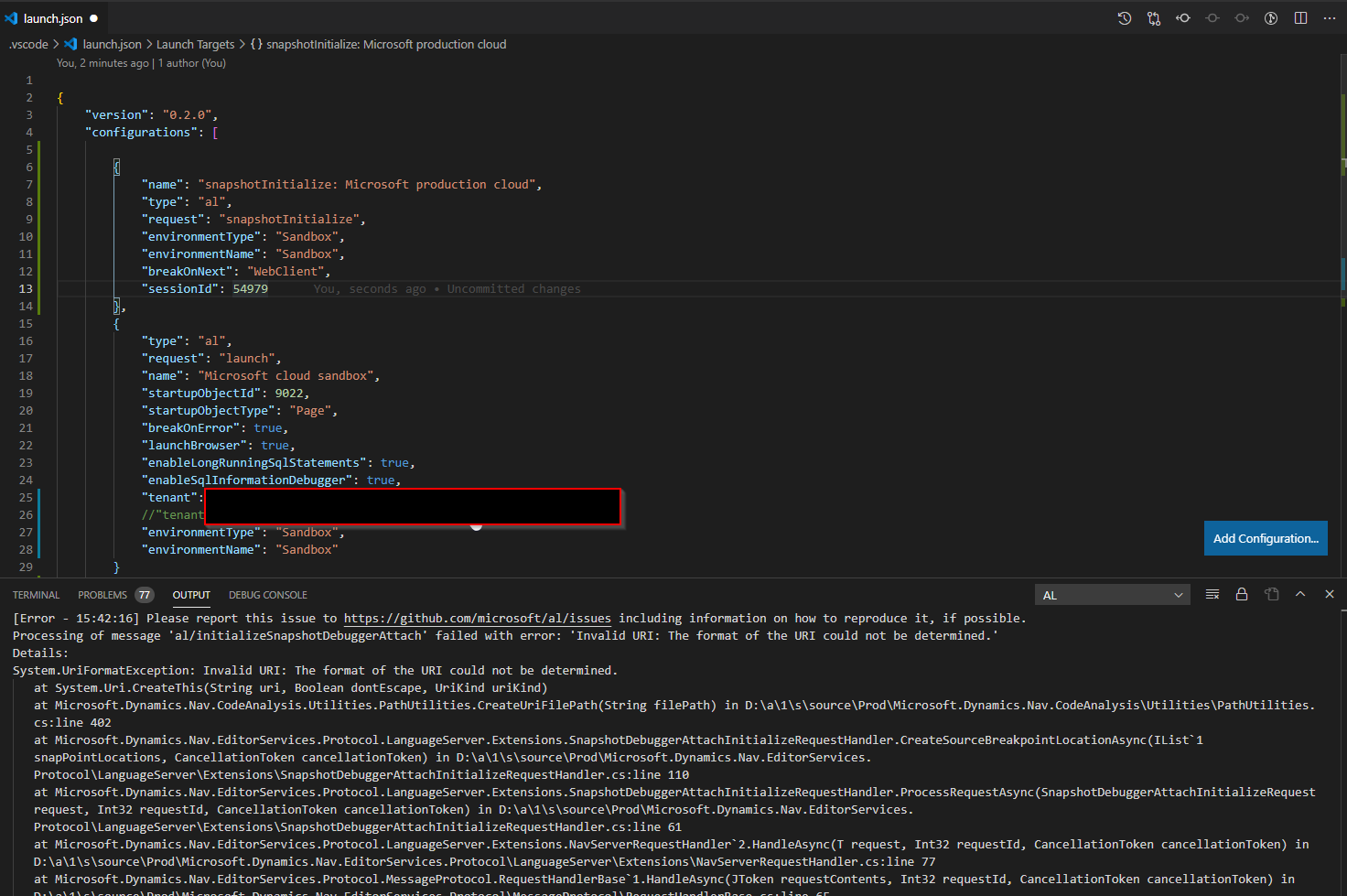Clear the Output panel content
Image resolution: width=1347 pixels, height=896 pixels.
[x=1212, y=594]
